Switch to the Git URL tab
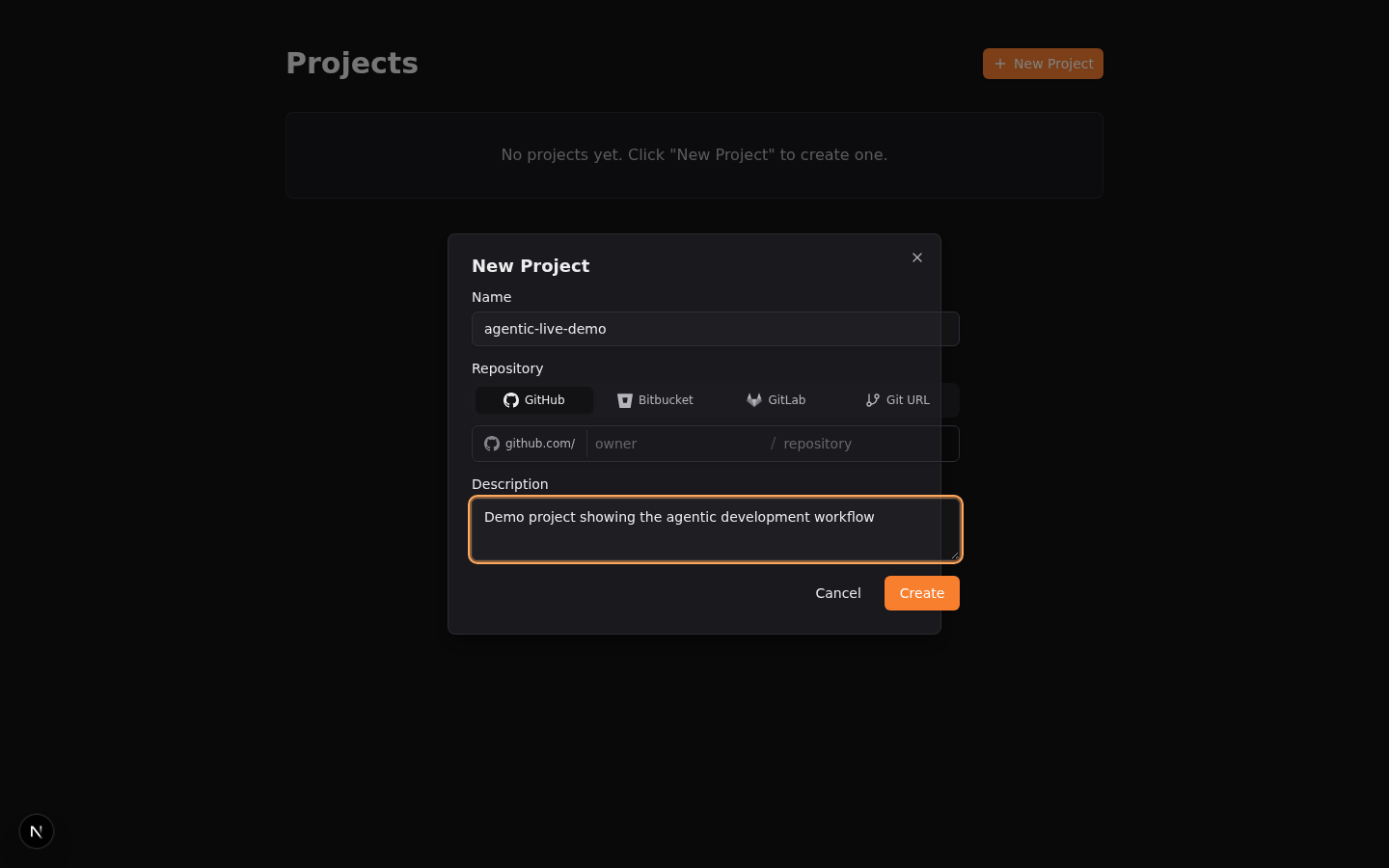Image resolution: width=1389 pixels, height=868 pixels. tap(897, 400)
